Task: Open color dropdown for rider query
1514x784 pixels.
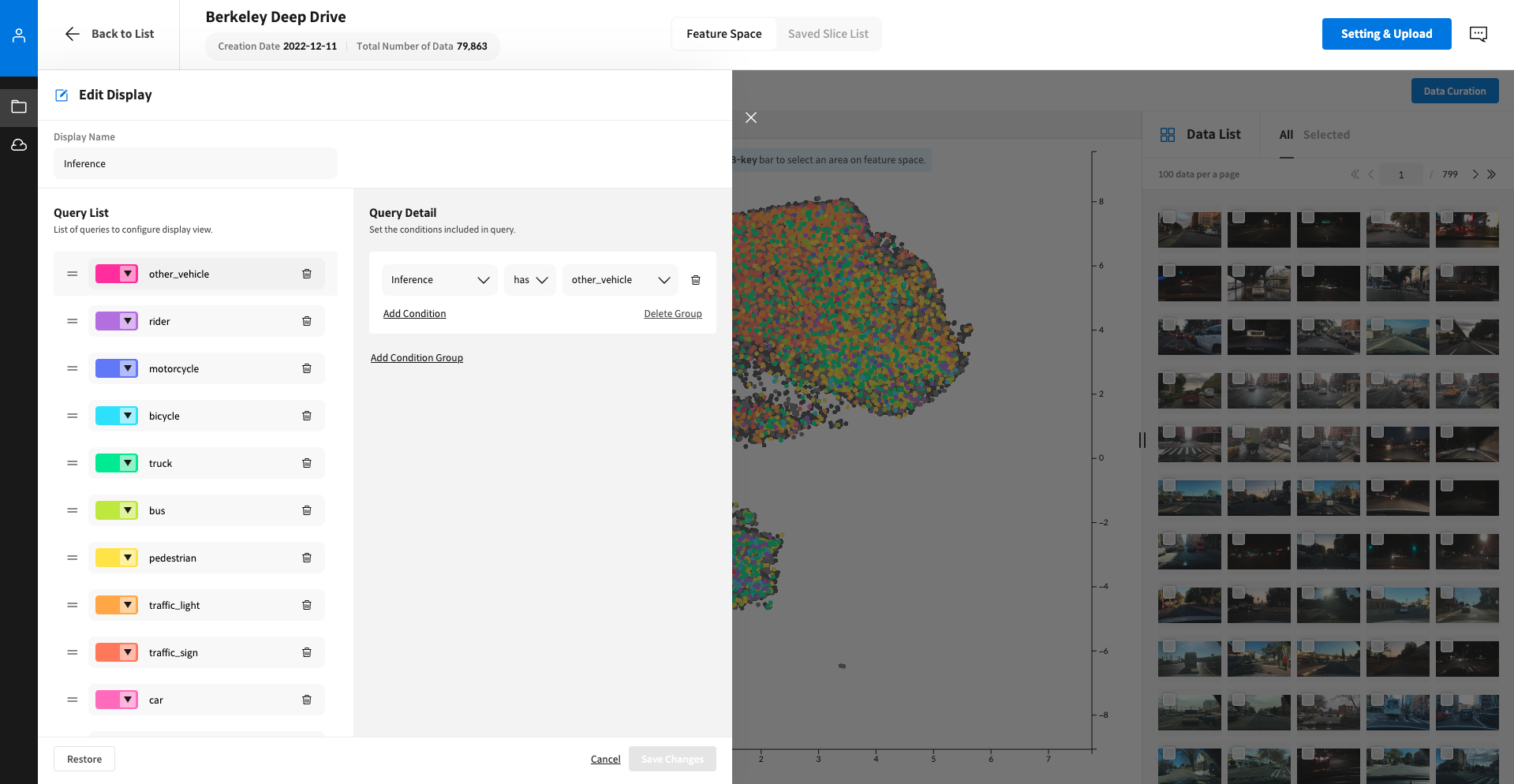Action: tap(128, 321)
